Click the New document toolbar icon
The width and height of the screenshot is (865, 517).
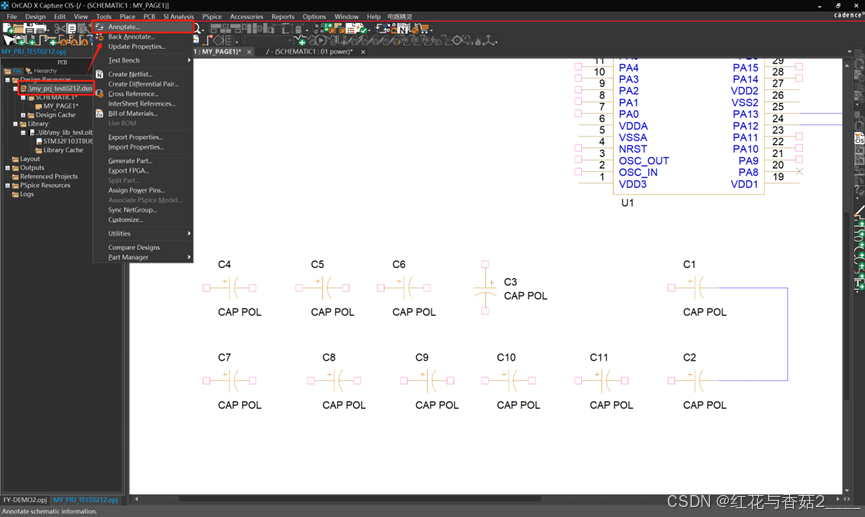coord(8,28)
